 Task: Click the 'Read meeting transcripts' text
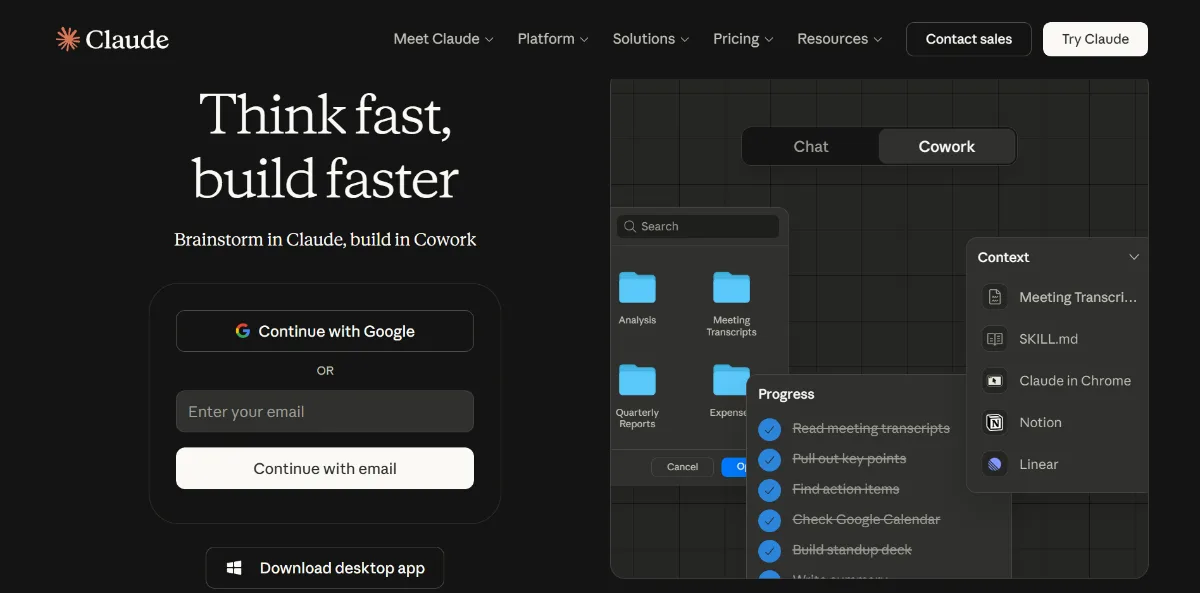871,429
